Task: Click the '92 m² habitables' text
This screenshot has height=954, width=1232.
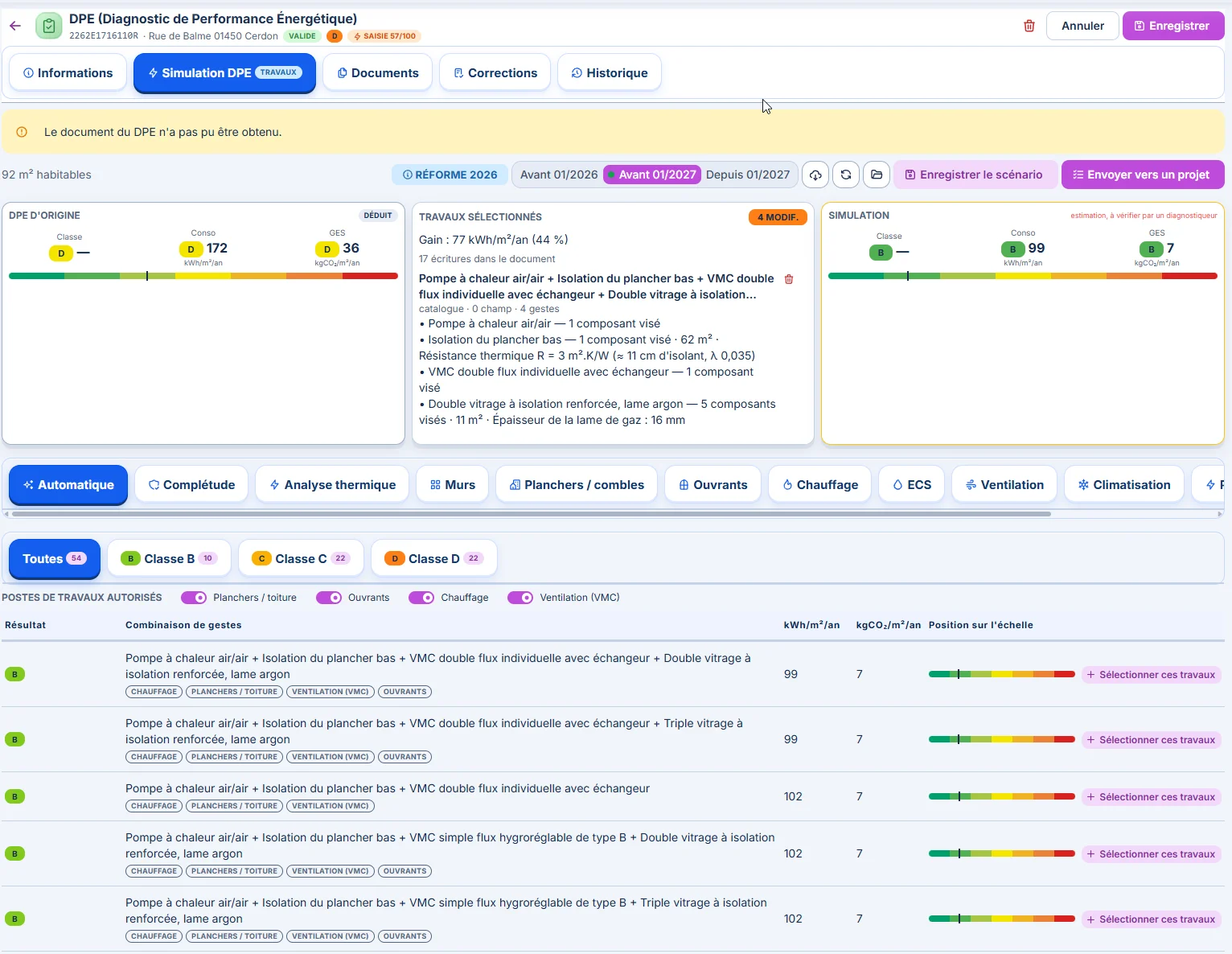Action: (47, 175)
